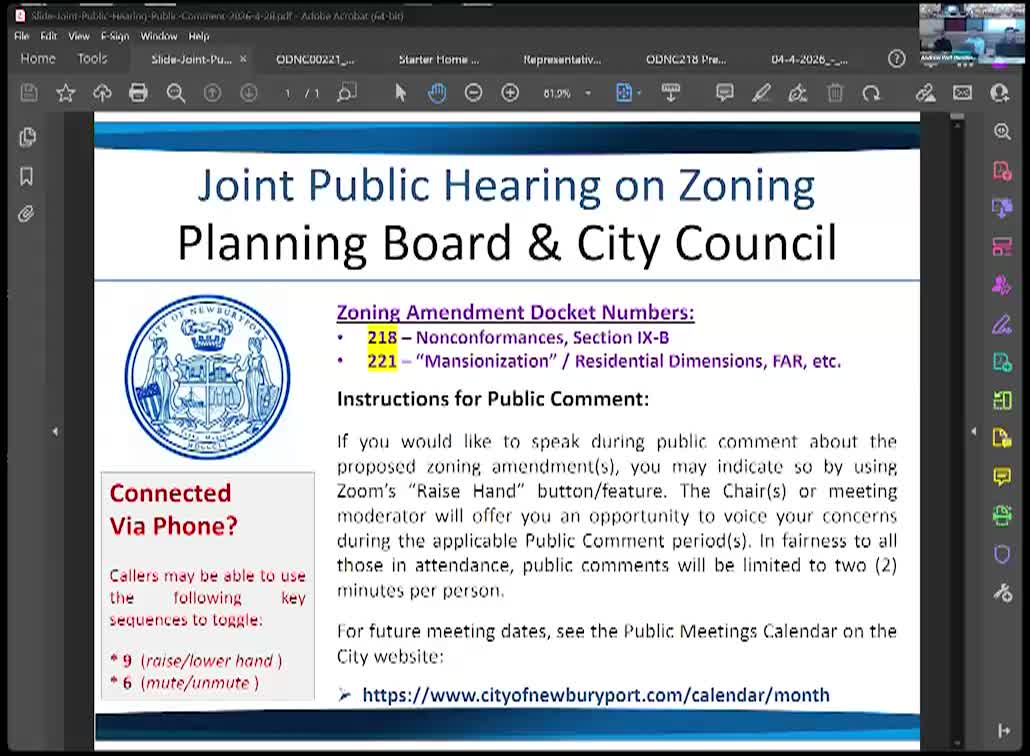Send file by email envelope icon

tap(962, 93)
